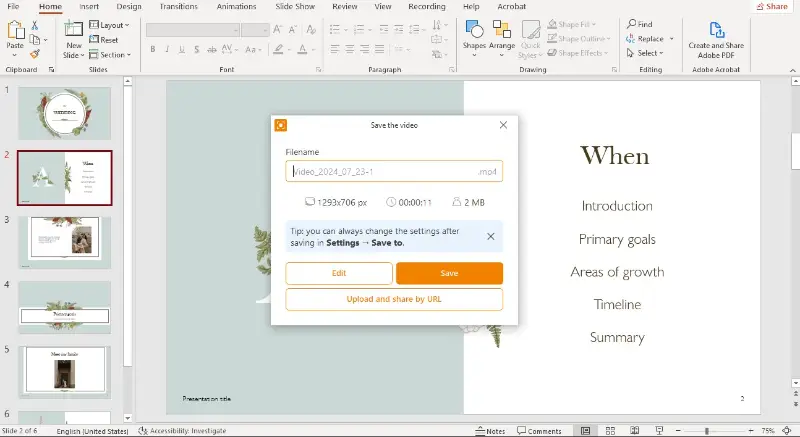Select slide 3 thumbnail
Screen dimensions: 800x437
[64, 242]
